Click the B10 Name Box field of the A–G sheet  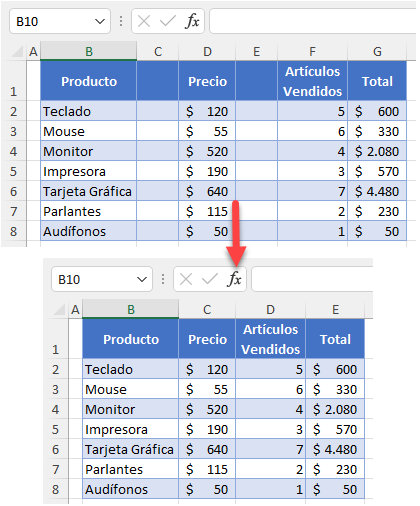coord(60,22)
